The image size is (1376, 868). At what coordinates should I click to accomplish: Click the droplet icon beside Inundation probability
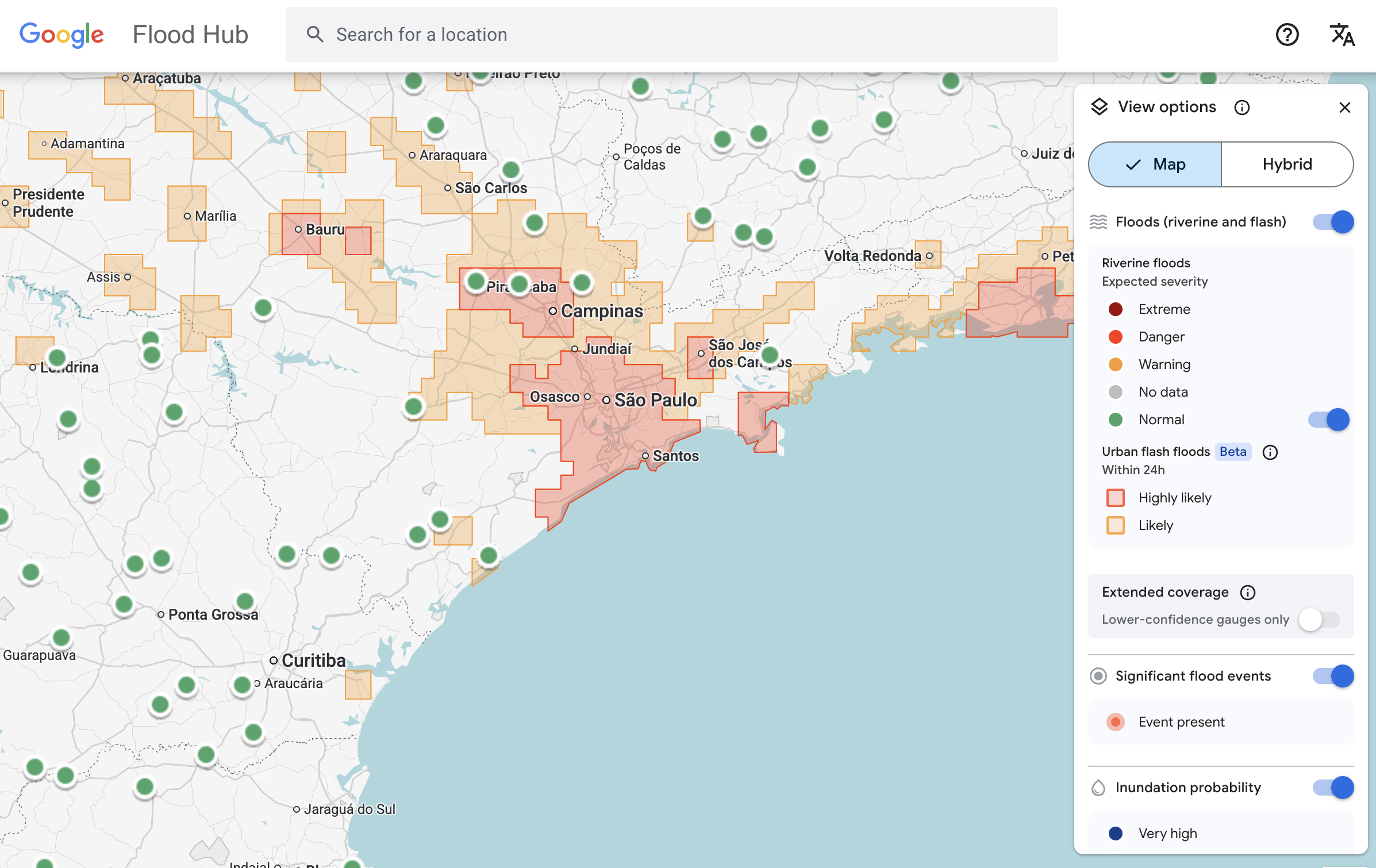coord(1099,788)
